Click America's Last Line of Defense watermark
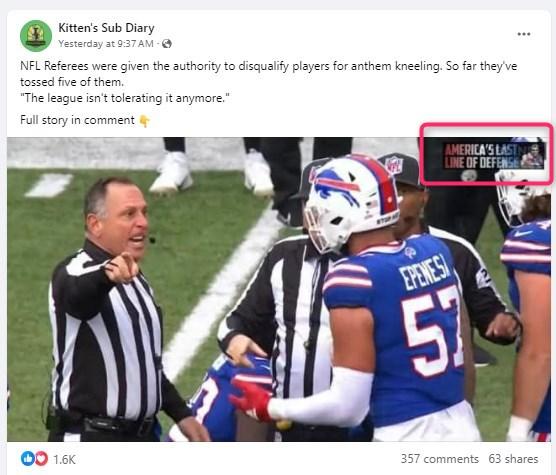The image size is (556, 475). [x=494, y=156]
